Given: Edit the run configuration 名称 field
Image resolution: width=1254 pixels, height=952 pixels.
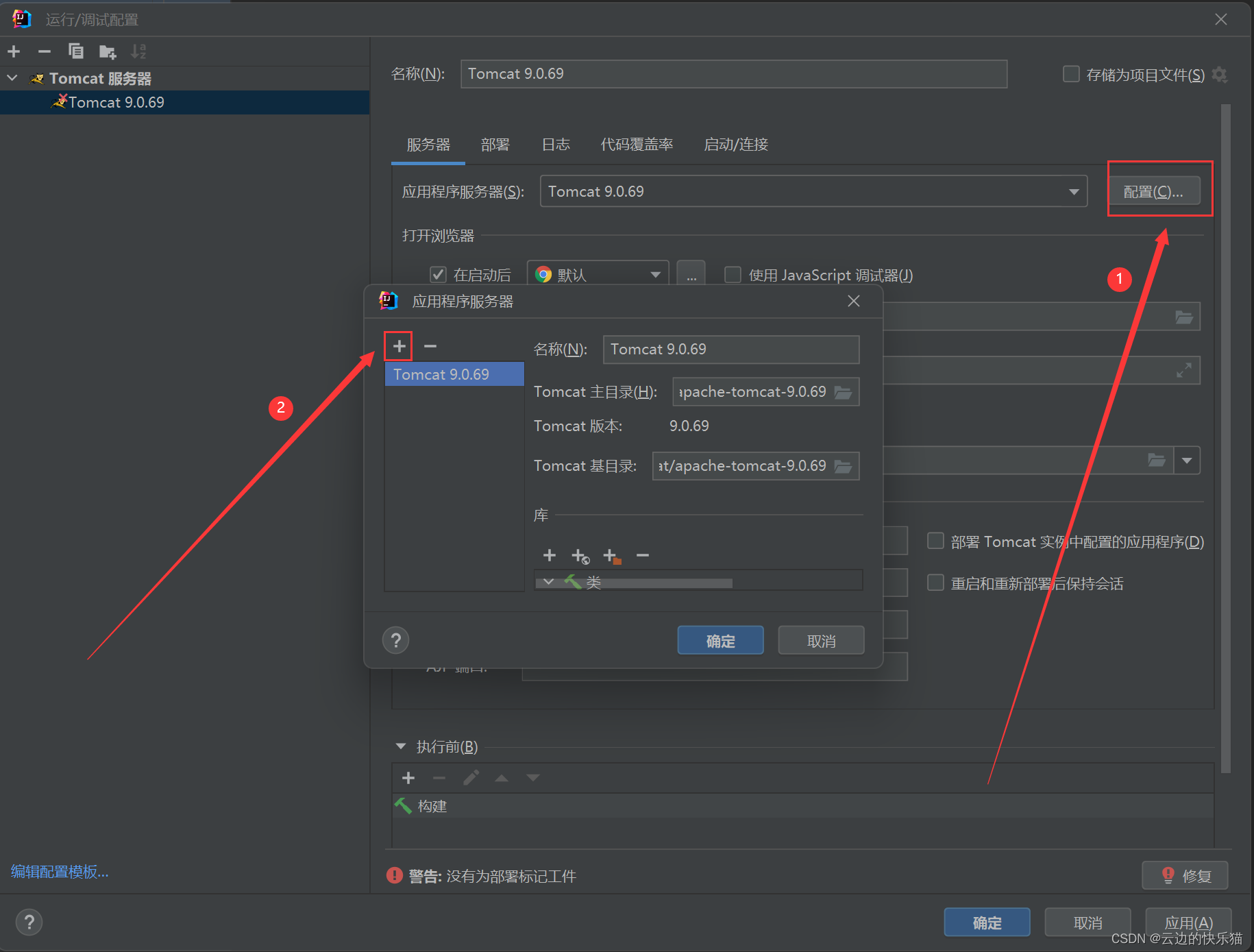Looking at the screenshot, I should pos(733,74).
